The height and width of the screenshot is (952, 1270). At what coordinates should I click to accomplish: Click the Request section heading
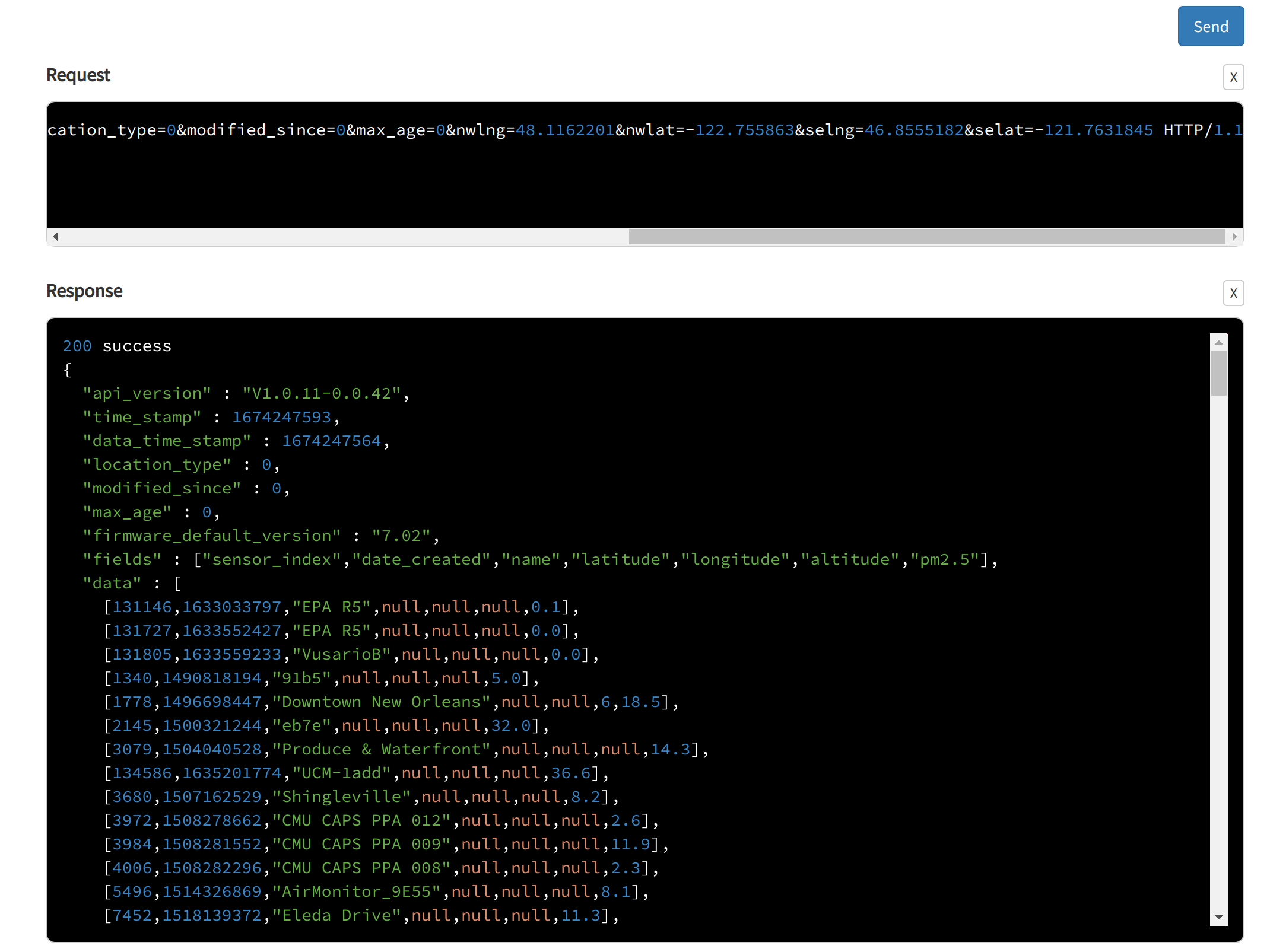tap(78, 75)
